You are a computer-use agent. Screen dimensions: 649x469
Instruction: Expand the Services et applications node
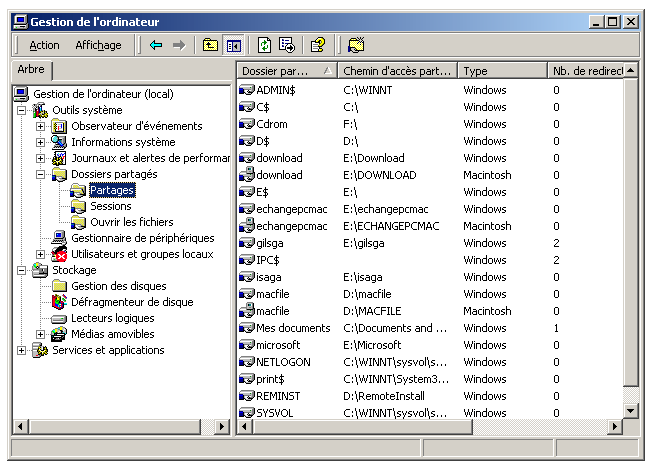[22, 351]
